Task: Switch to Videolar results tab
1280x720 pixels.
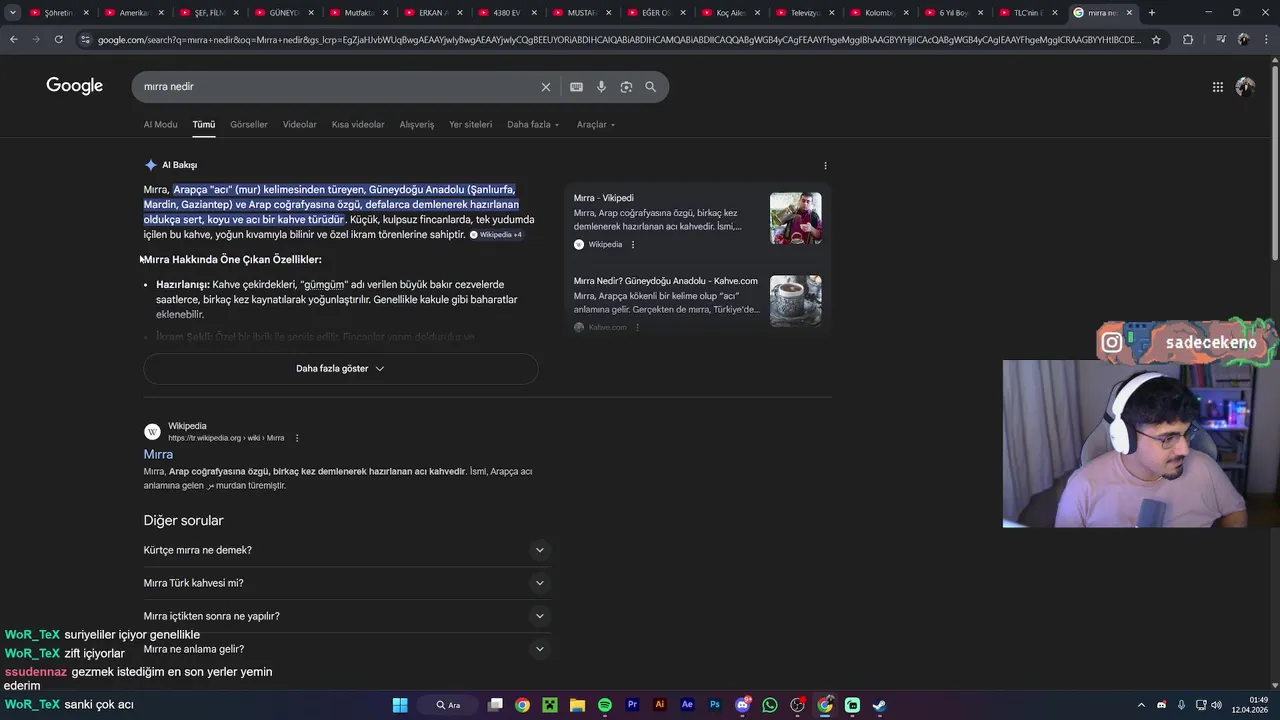Action: [300, 125]
